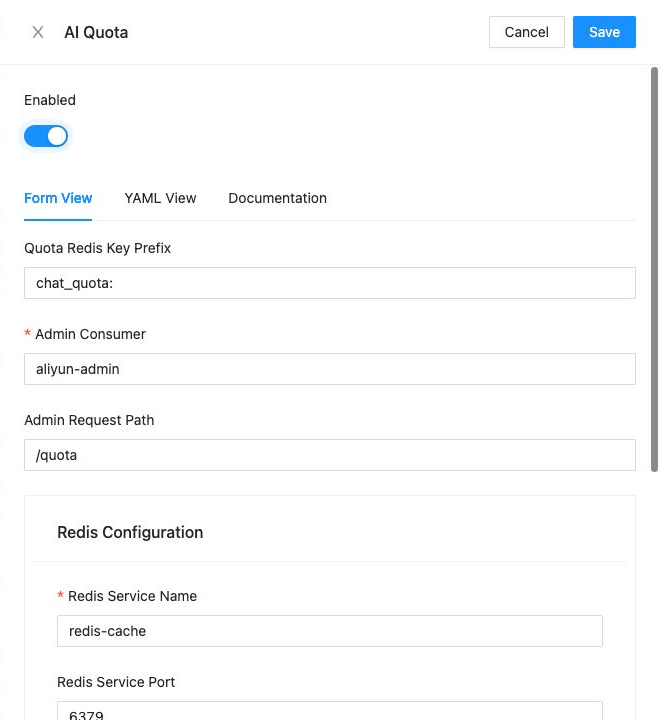Open the Documentation tab
The image size is (660, 720).
click(277, 198)
